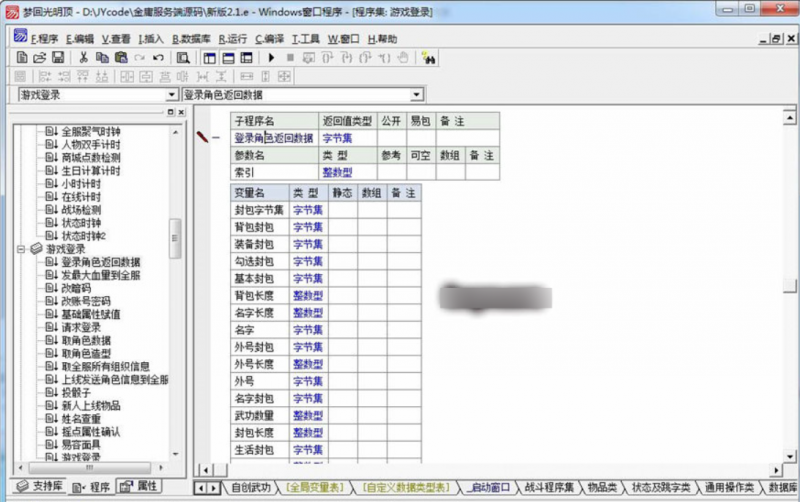
Task: Click the 整数型 type link of 索引
Action: click(x=337, y=172)
